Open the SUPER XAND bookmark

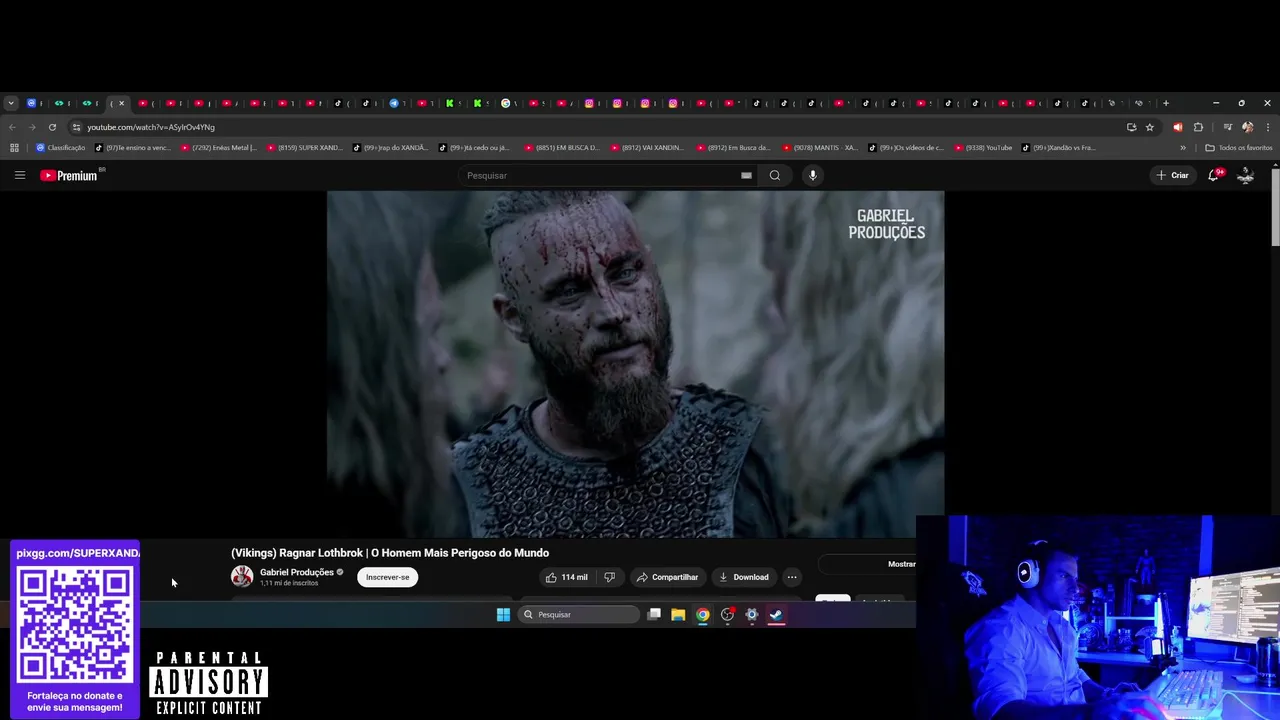coord(305,148)
